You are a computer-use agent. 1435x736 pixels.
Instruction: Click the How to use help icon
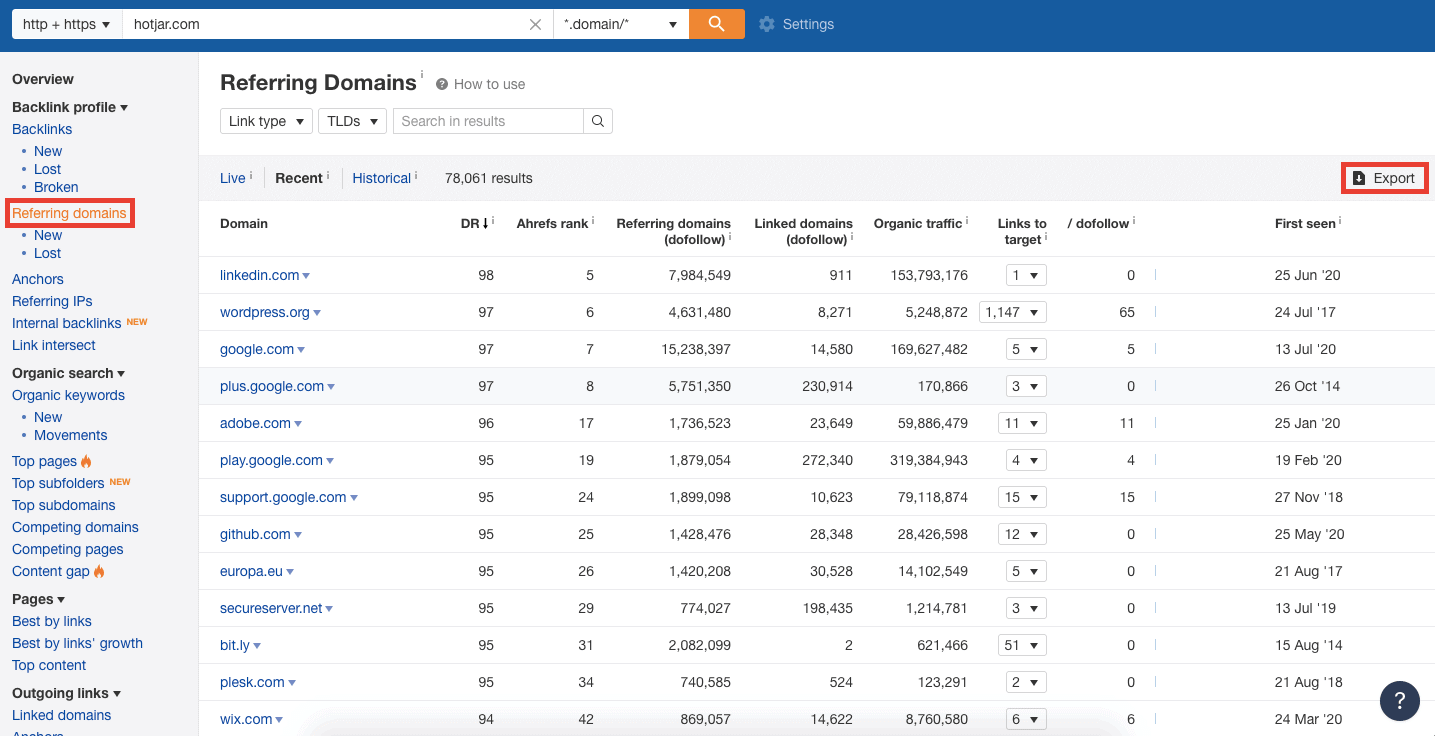(442, 84)
